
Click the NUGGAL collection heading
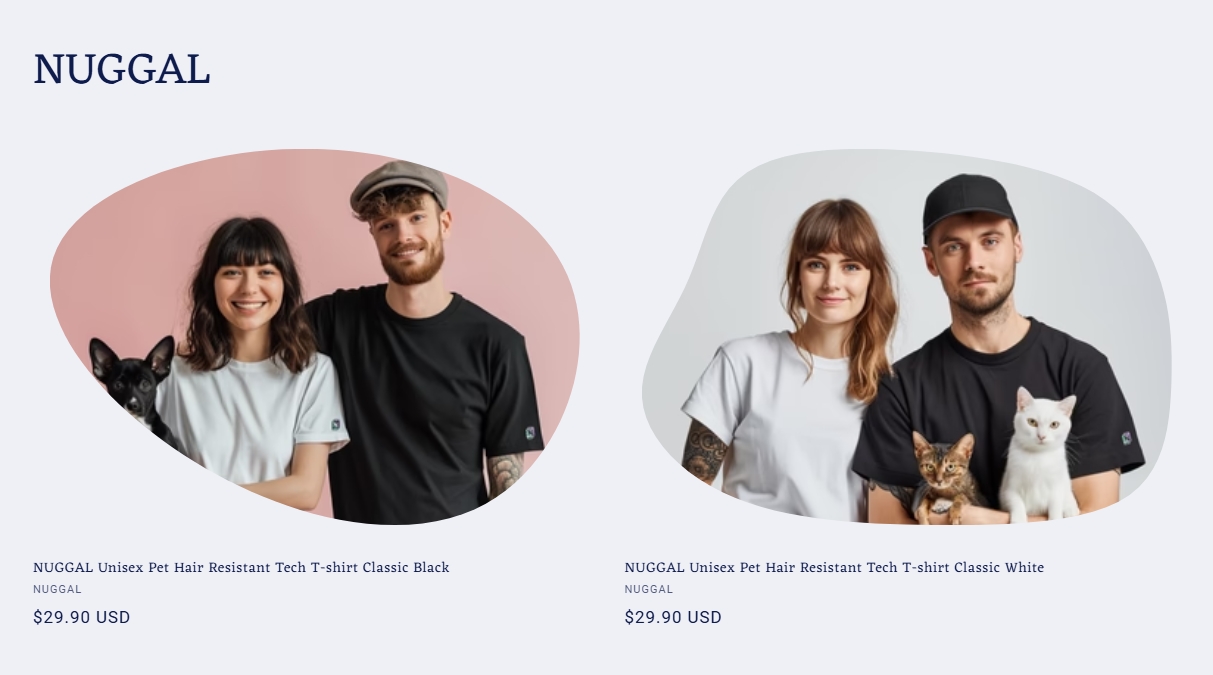[122, 69]
